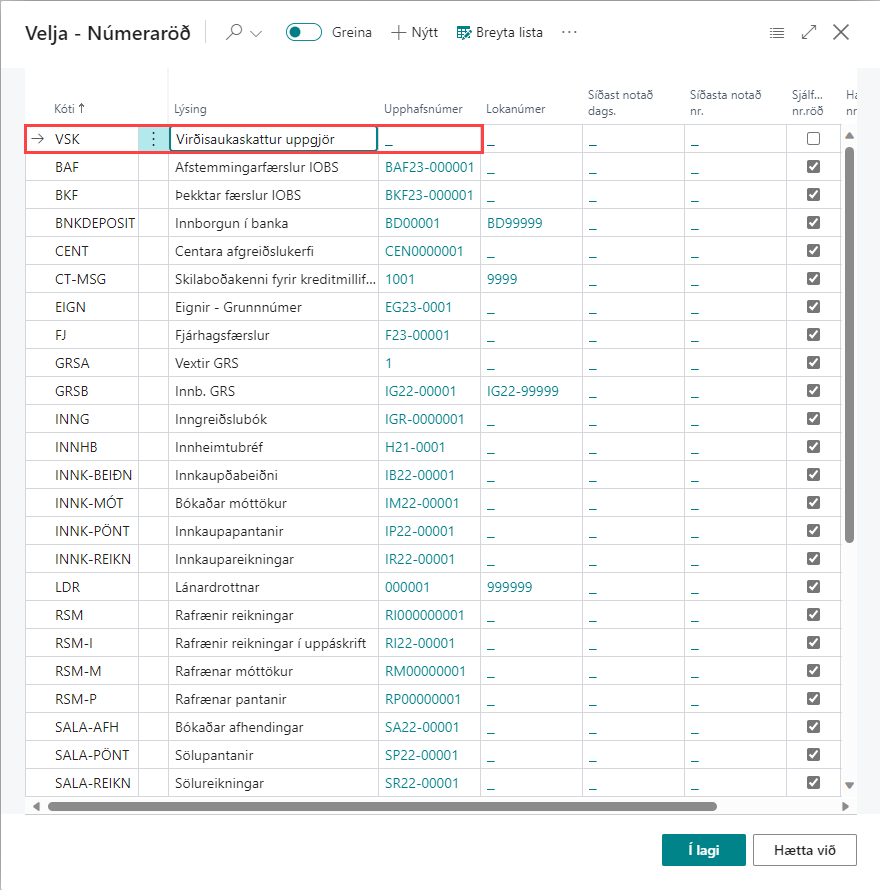Open the more options ellipsis menu
This screenshot has height=890, width=880.
[x=570, y=32]
